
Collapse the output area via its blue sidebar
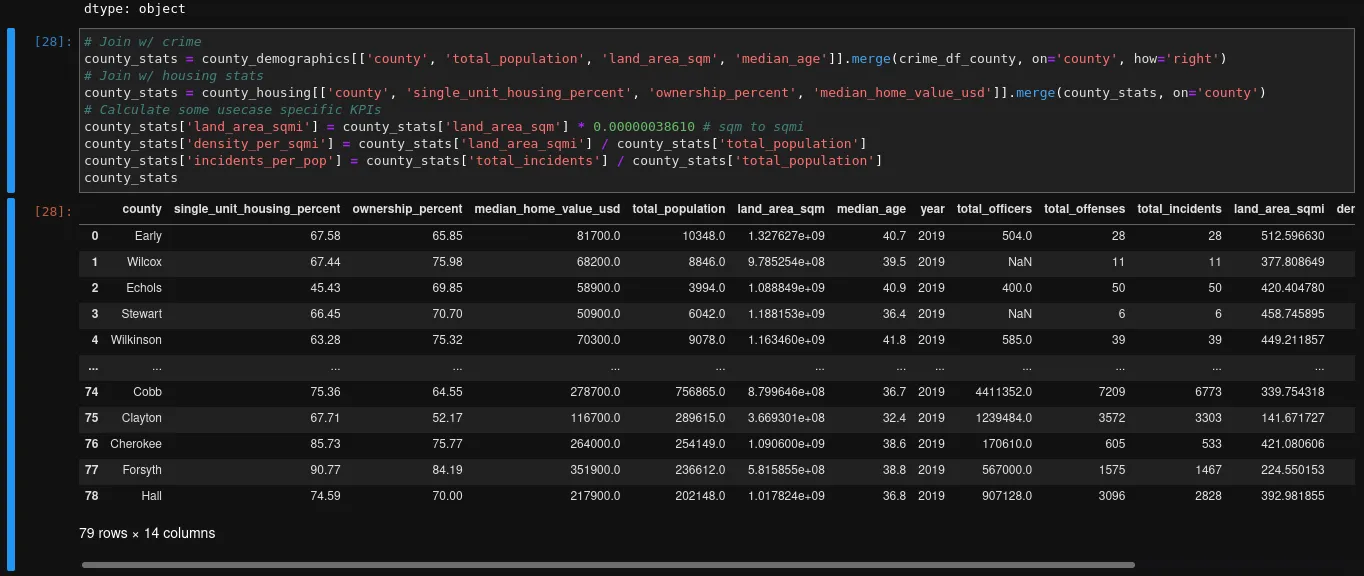point(10,380)
